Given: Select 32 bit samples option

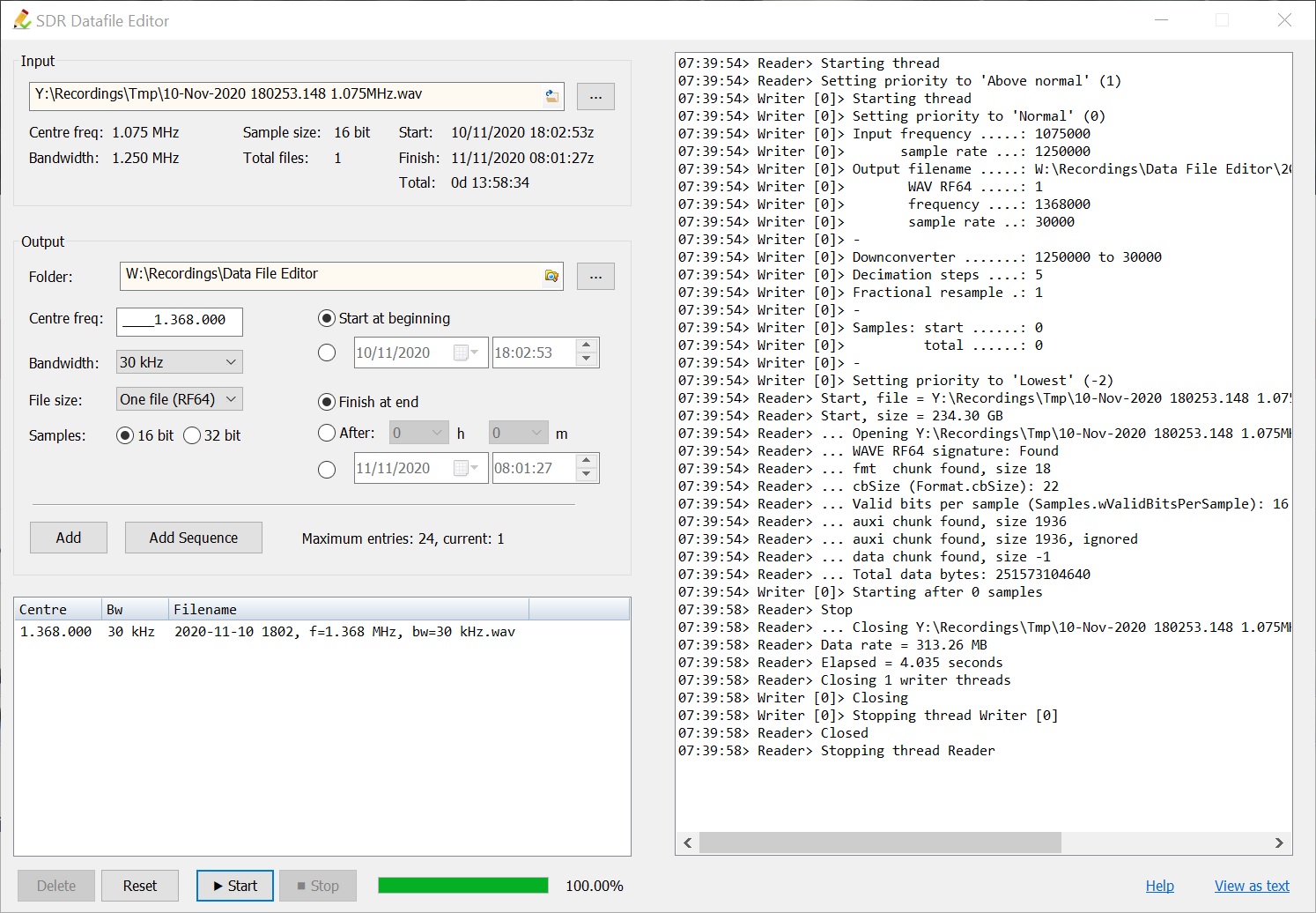Looking at the screenshot, I should (192, 435).
